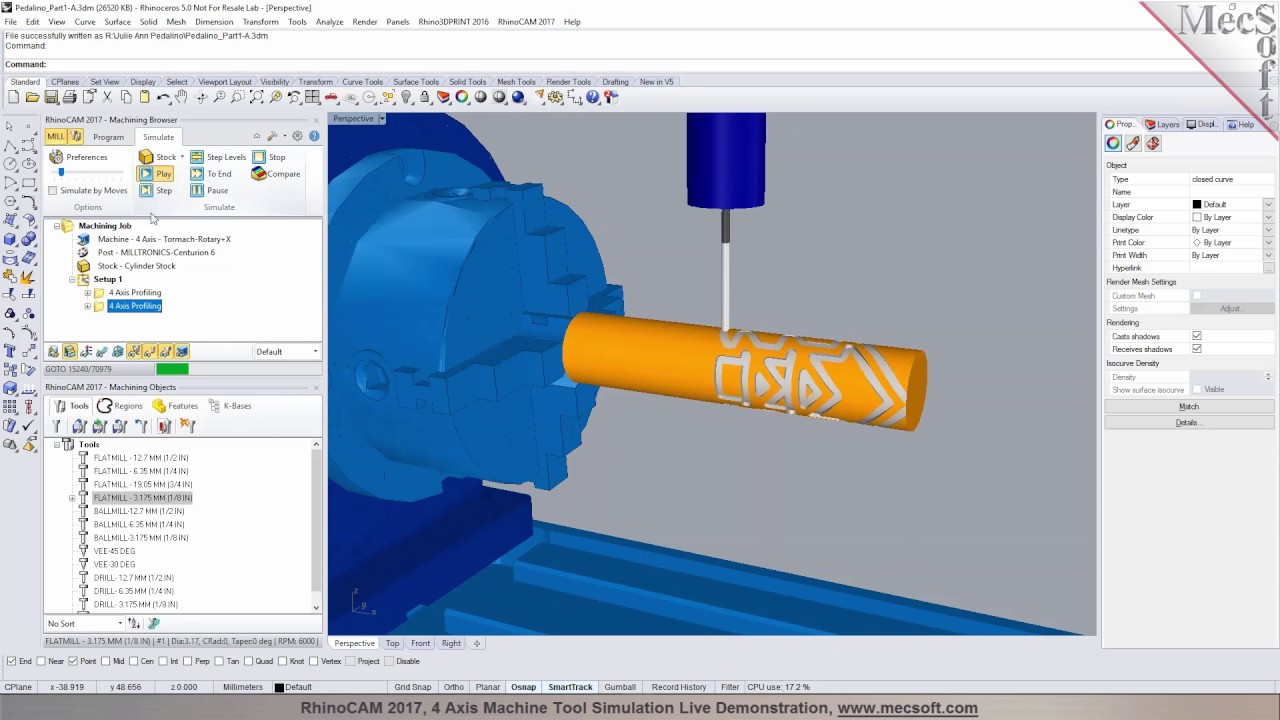Click the New file icon in Standard toolbar
Viewport: 1280px width, 720px height.
(x=13, y=97)
